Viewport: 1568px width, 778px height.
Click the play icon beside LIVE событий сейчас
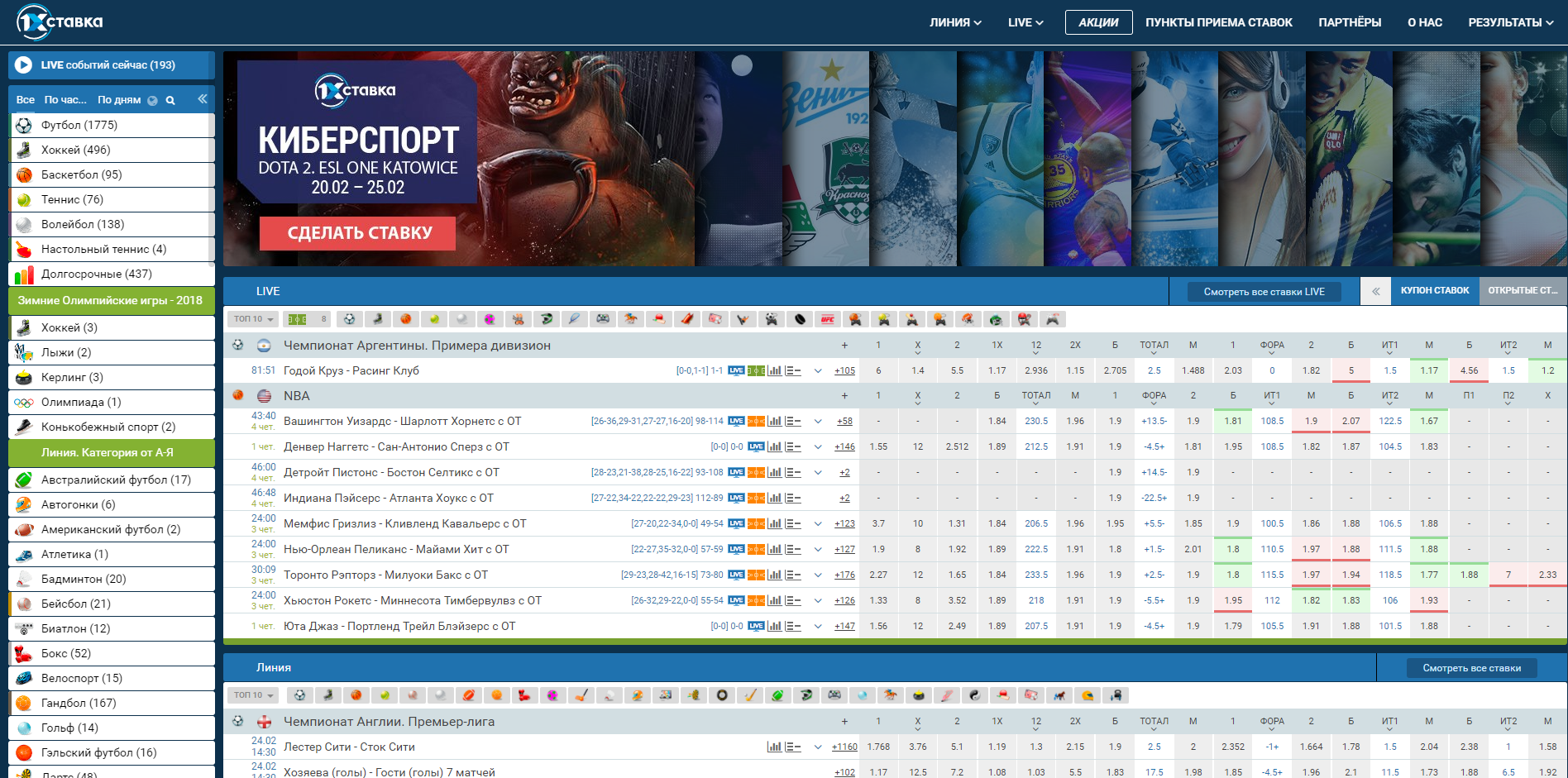[24, 65]
